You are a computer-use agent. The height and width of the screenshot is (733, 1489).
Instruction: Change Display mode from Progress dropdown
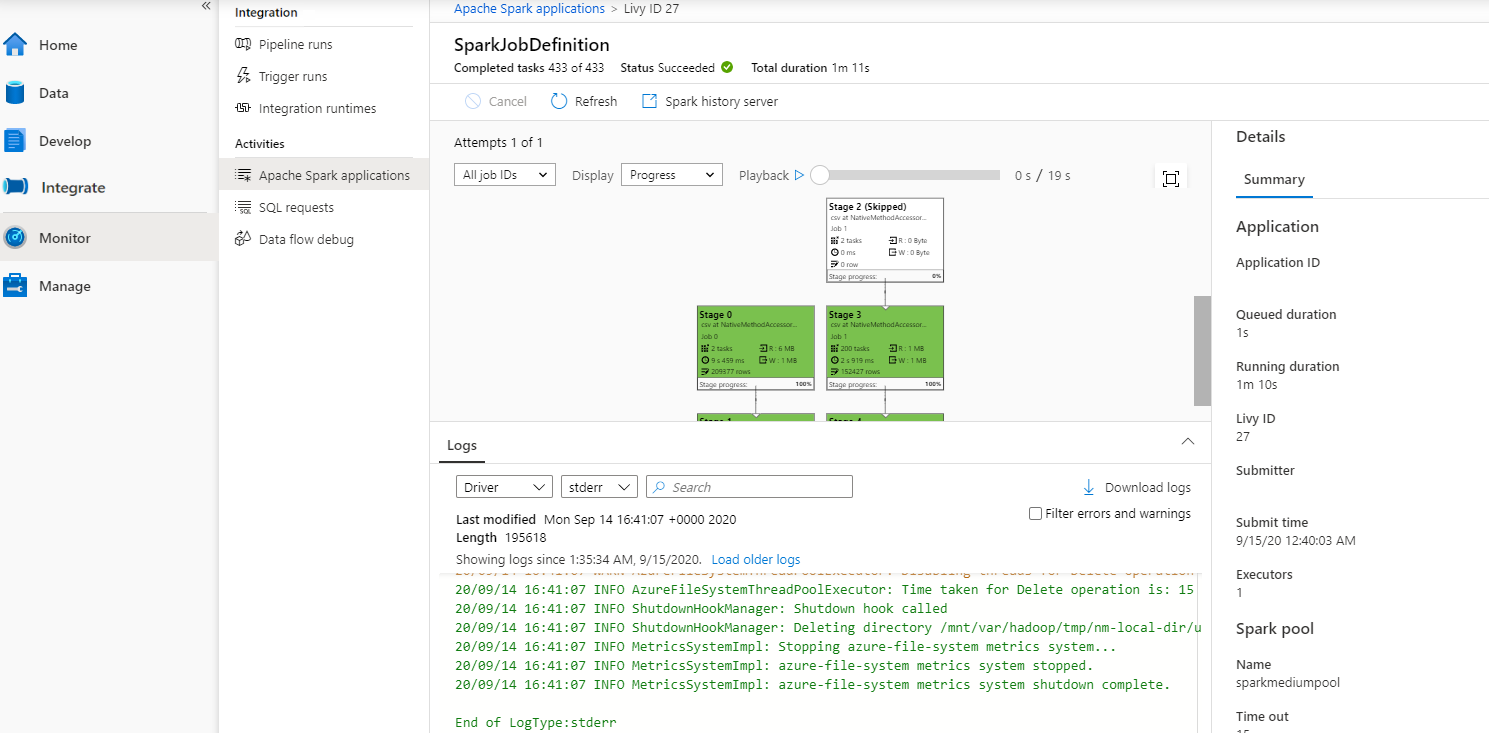coord(671,174)
